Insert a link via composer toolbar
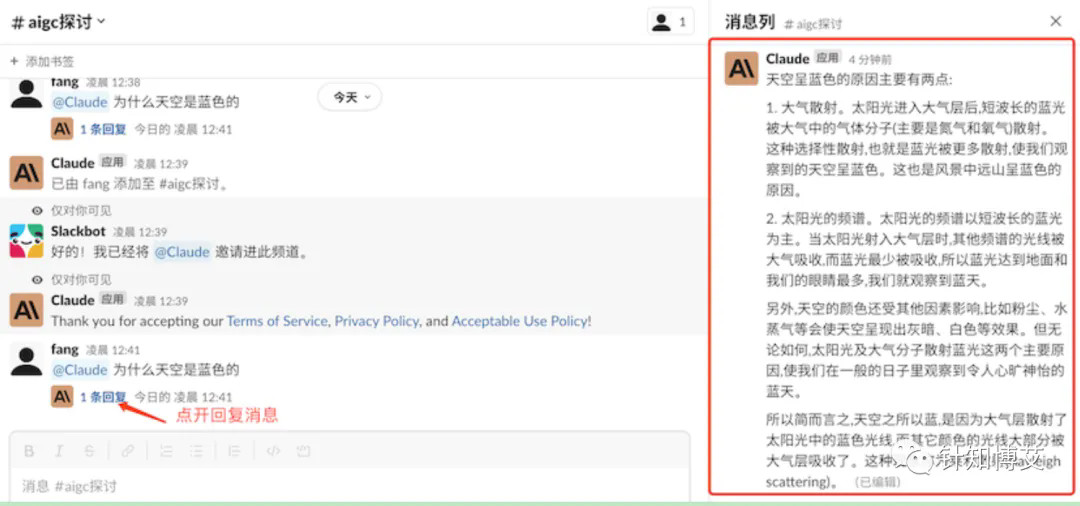Image resolution: width=1080 pixels, height=506 pixels. click(x=127, y=452)
